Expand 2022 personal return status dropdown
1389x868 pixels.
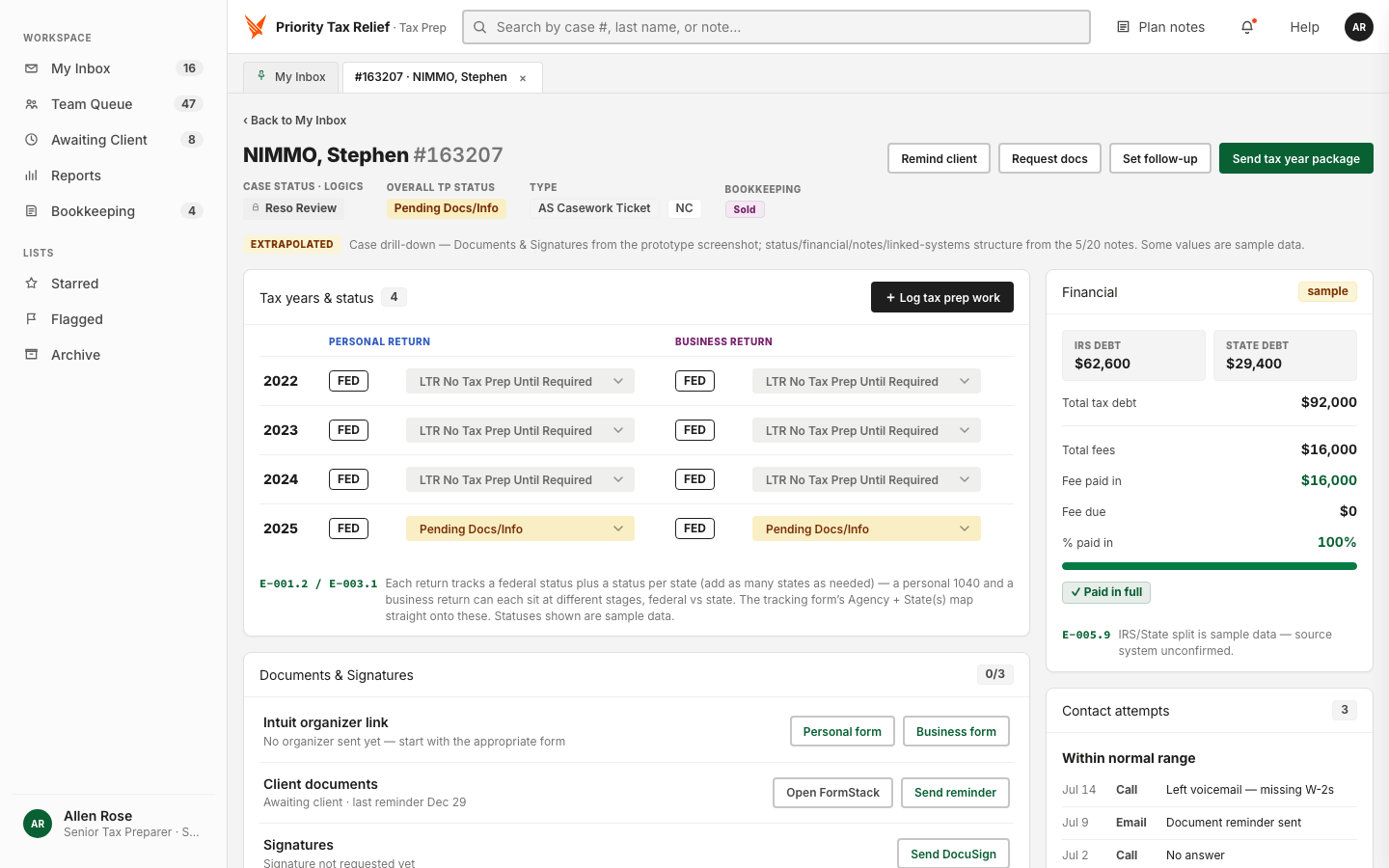tap(520, 381)
